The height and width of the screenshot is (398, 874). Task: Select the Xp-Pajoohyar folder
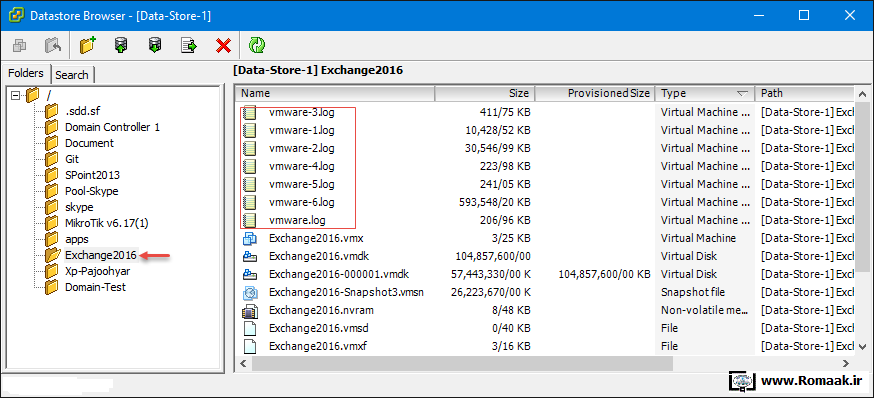point(98,271)
